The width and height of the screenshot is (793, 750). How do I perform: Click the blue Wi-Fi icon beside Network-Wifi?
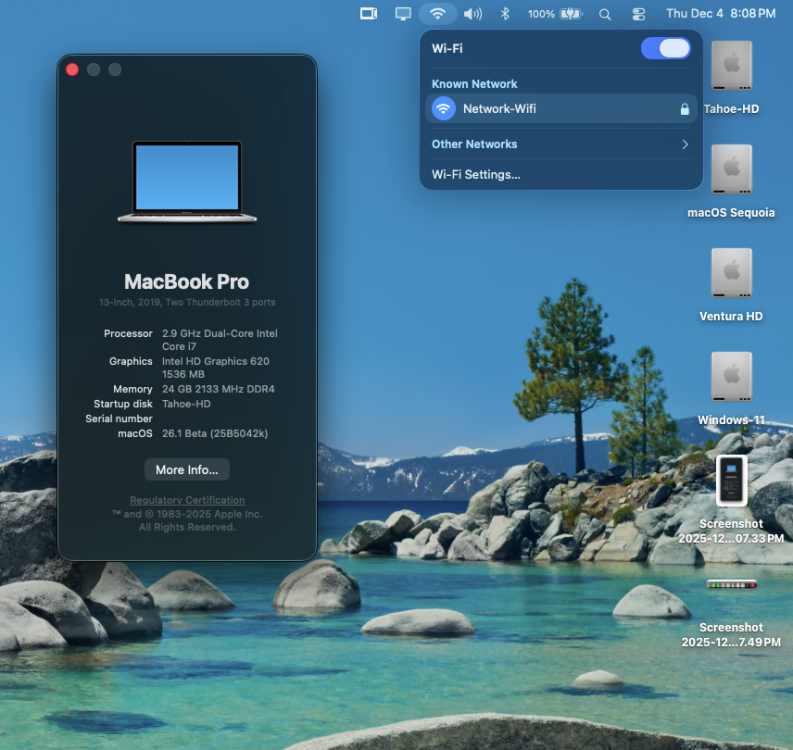(444, 109)
